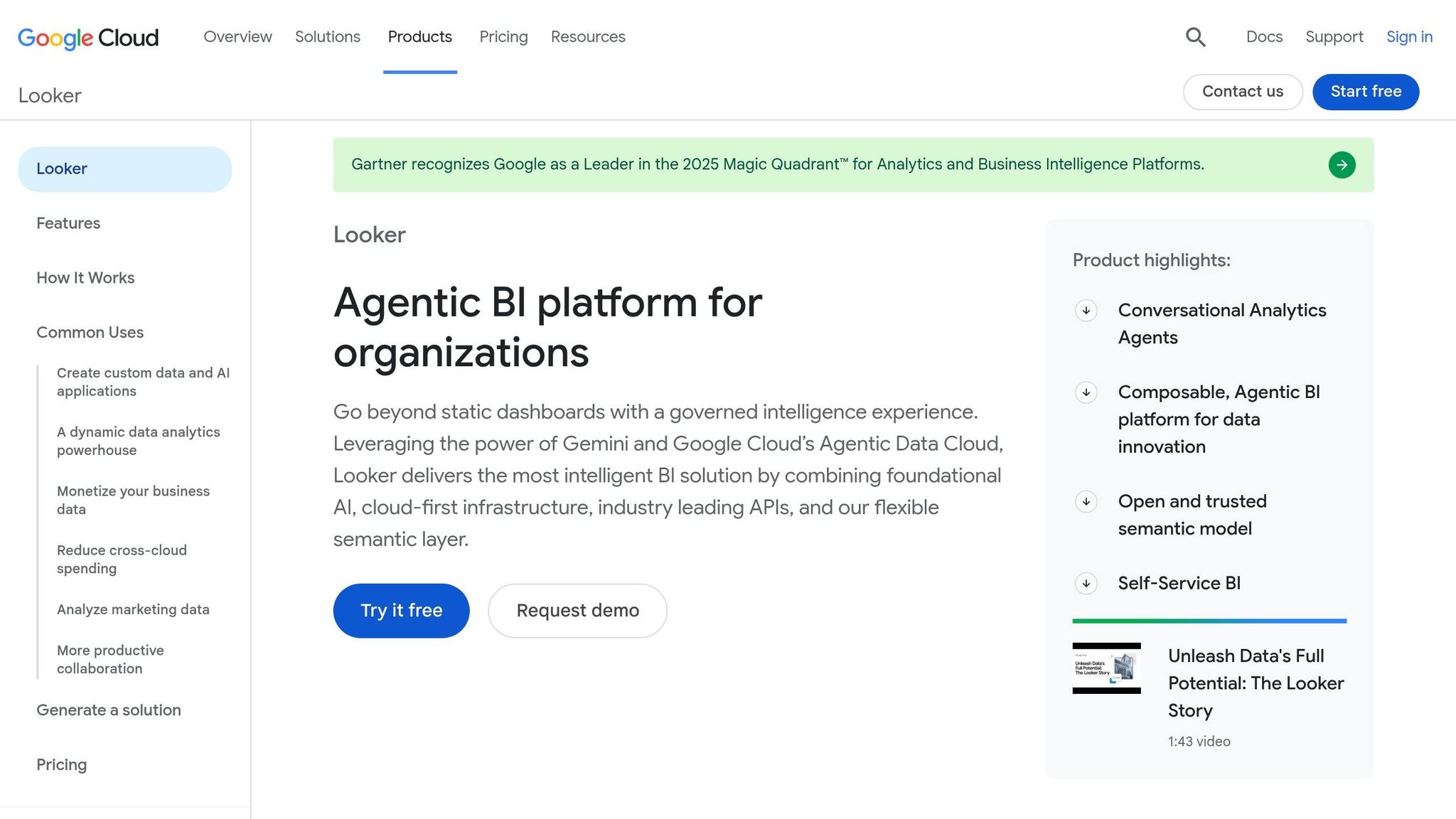This screenshot has width=1456, height=819.
Task: Open the Support link
Action: click(1334, 37)
